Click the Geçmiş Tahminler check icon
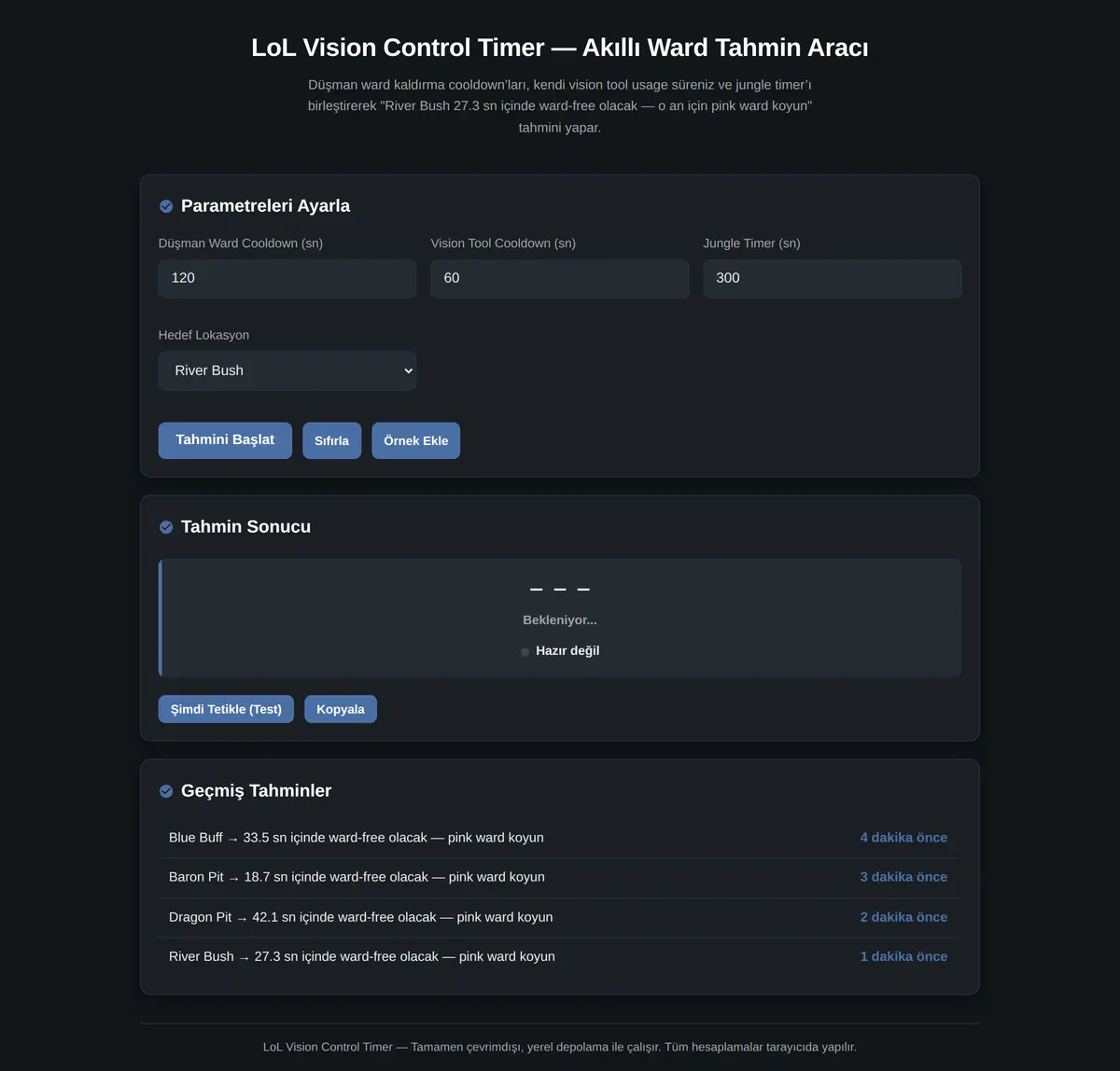1120x1071 pixels. (x=166, y=791)
